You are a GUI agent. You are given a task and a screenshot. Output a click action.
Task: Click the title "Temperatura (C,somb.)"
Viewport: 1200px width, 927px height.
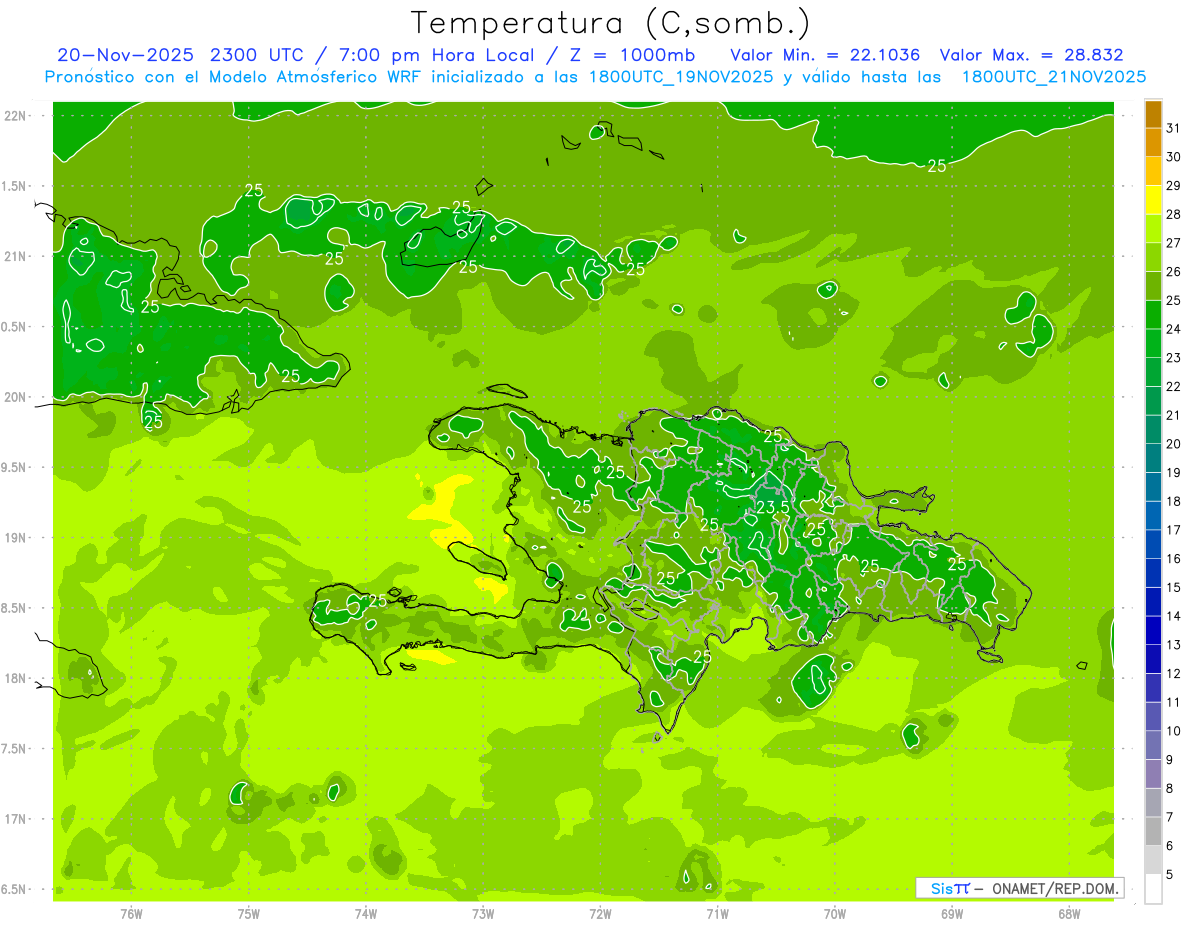click(610, 23)
